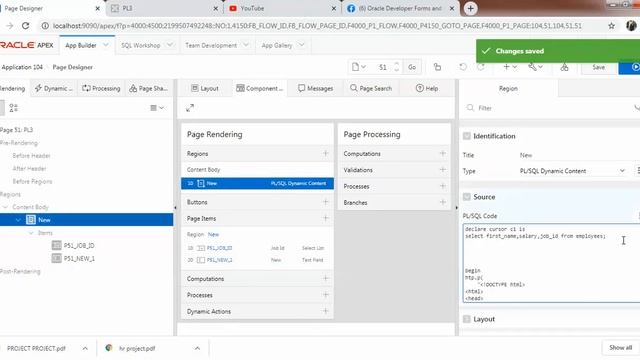
Task: Select the New region row in Content Body
Action: pos(257,183)
